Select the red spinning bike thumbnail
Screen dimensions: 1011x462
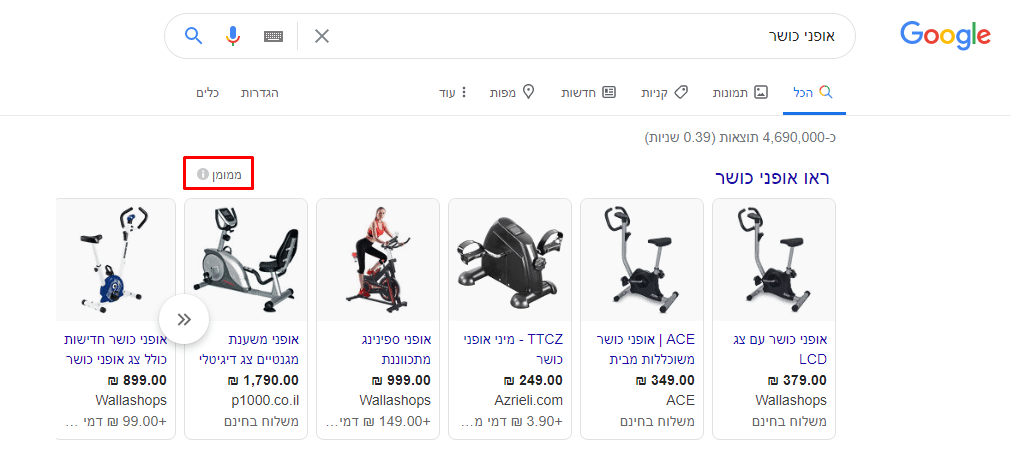pyautogui.click(x=378, y=260)
